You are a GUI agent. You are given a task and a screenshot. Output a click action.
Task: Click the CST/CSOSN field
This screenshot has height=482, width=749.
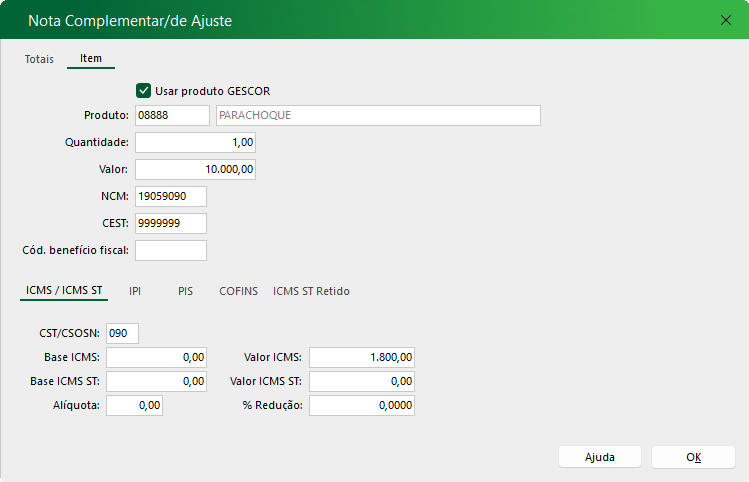point(122,333)
